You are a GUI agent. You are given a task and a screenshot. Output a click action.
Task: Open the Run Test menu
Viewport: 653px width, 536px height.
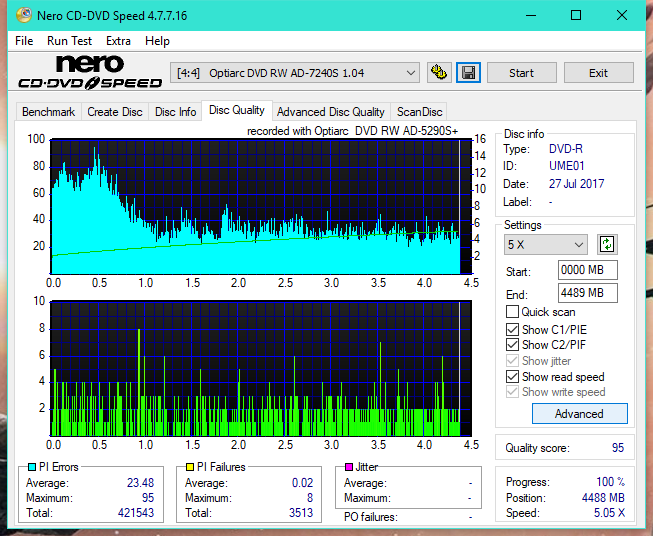tap(69, 41)
